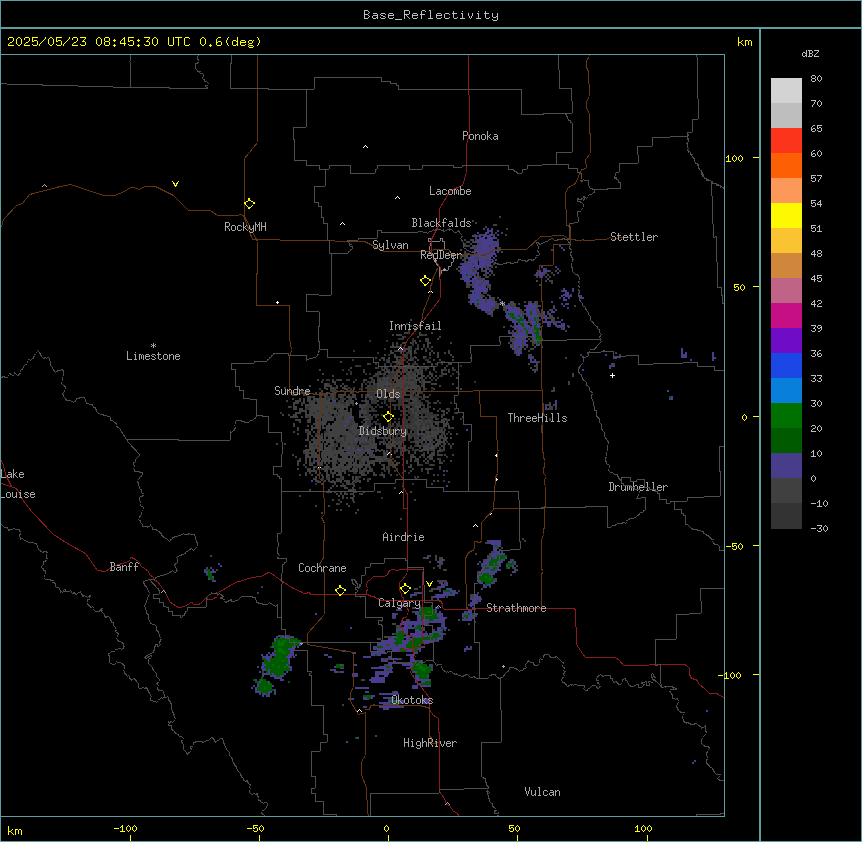Pick the bright yellow 54 dBZ legend swatch

pos(786,215)
